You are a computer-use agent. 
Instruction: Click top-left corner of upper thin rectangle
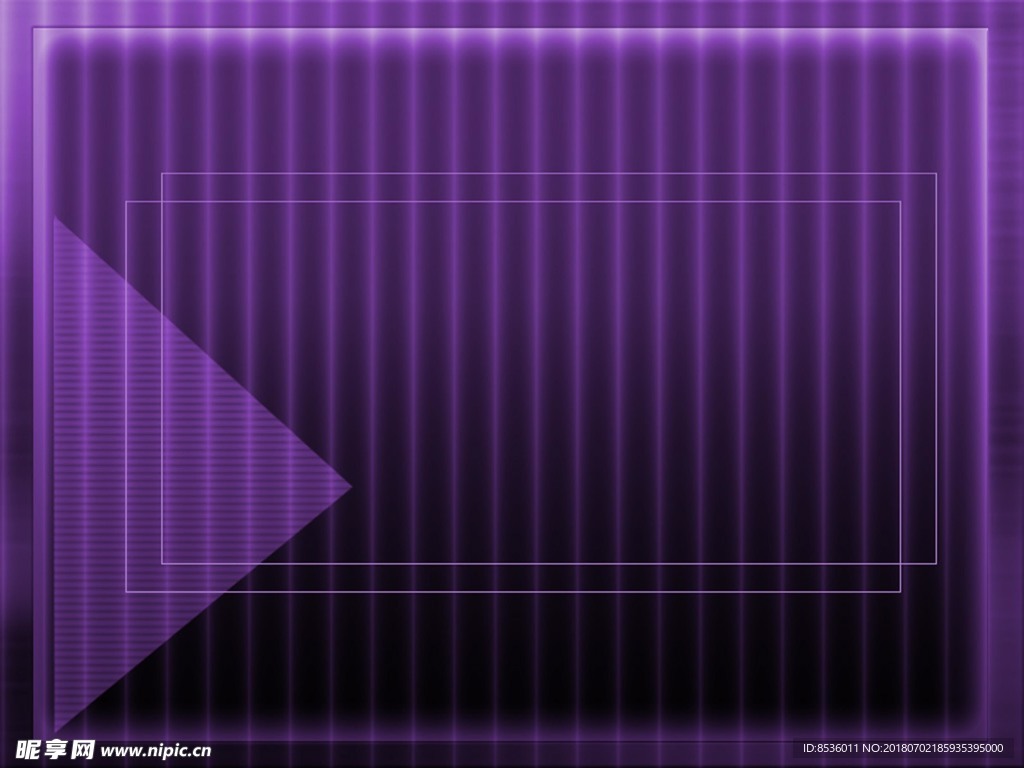click(162, 174)
